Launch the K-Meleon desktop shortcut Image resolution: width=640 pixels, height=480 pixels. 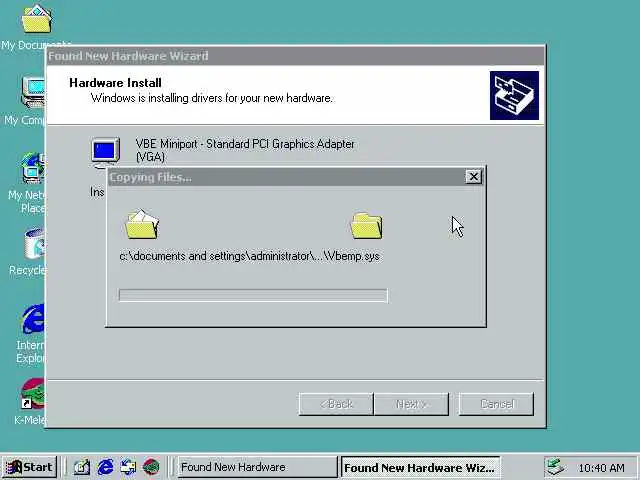click(x=33, y=394)
